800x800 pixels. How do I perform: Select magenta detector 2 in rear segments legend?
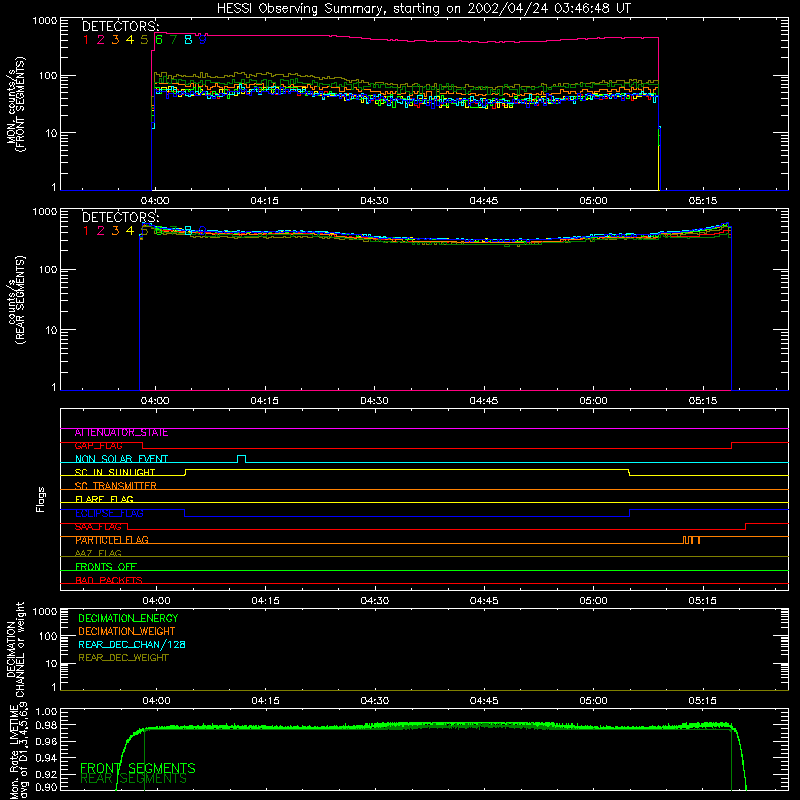(x=101, y=231)
